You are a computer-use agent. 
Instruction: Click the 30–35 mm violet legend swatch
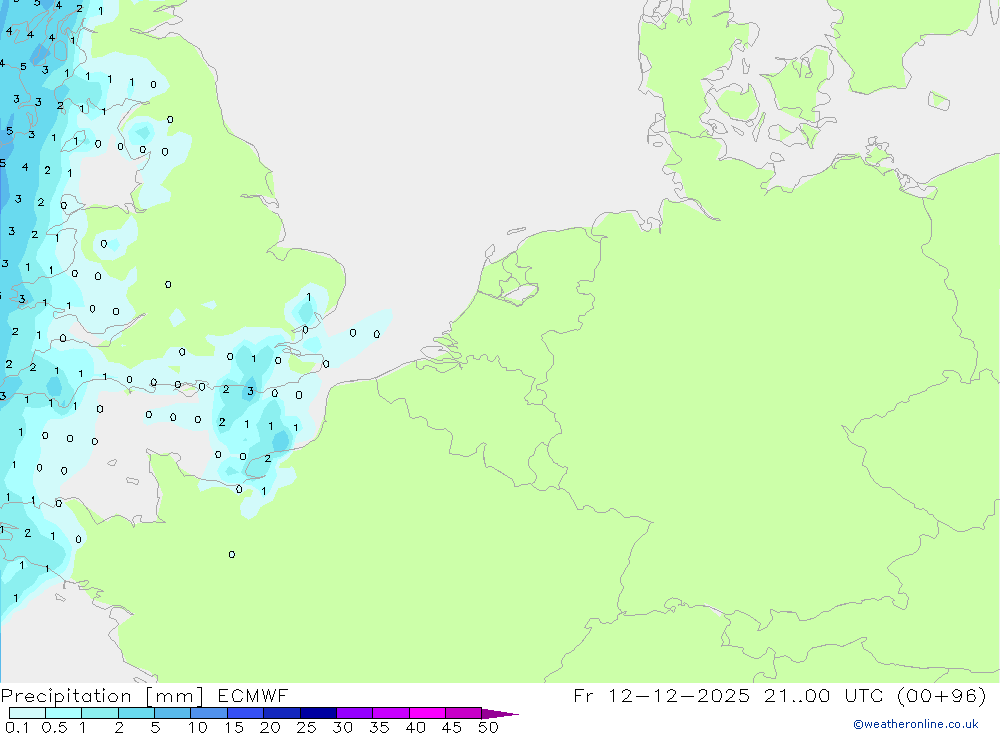[354, 713]
